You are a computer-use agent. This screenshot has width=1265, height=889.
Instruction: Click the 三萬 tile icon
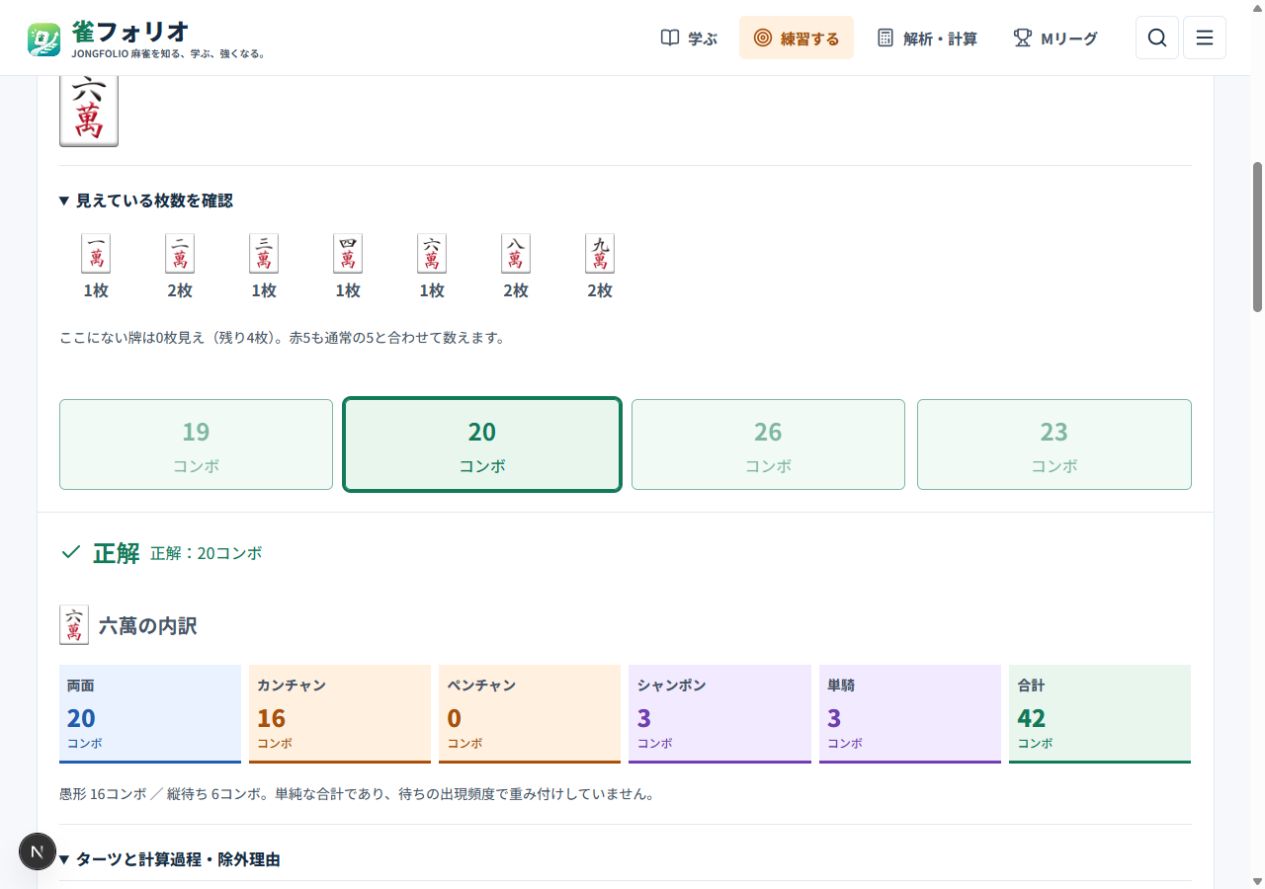pyautogui.click(x=264, y=254)
